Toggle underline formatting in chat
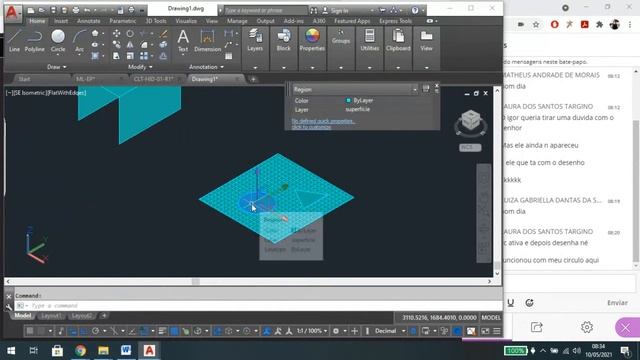The height and width of the screenshot is (360, 640). [511, 303]
